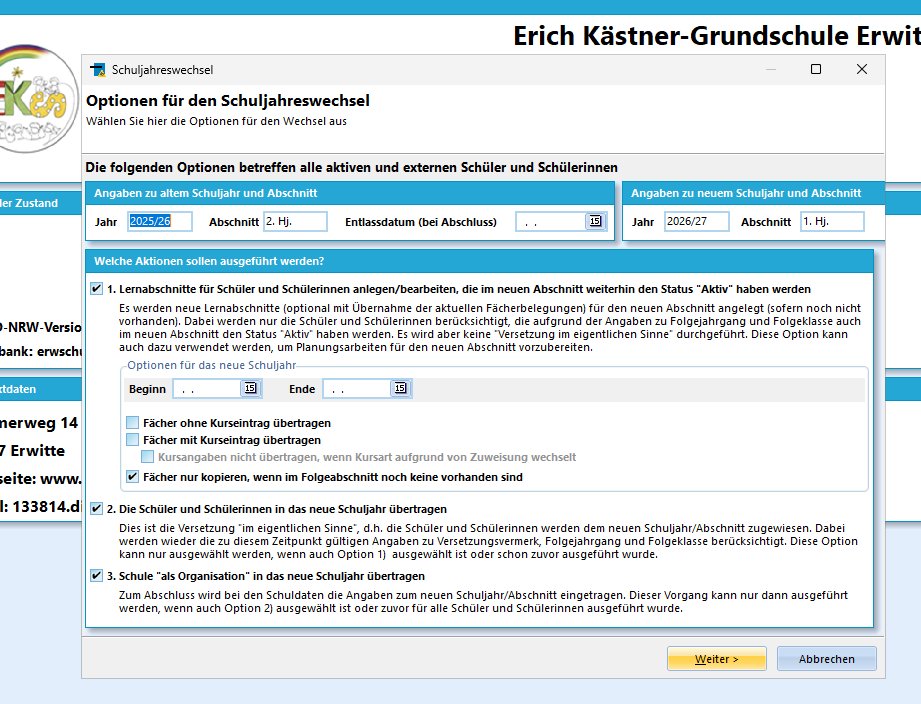Click the new Jahr field 2026/27
921x704 pixels.
click(x=697, y=221)
